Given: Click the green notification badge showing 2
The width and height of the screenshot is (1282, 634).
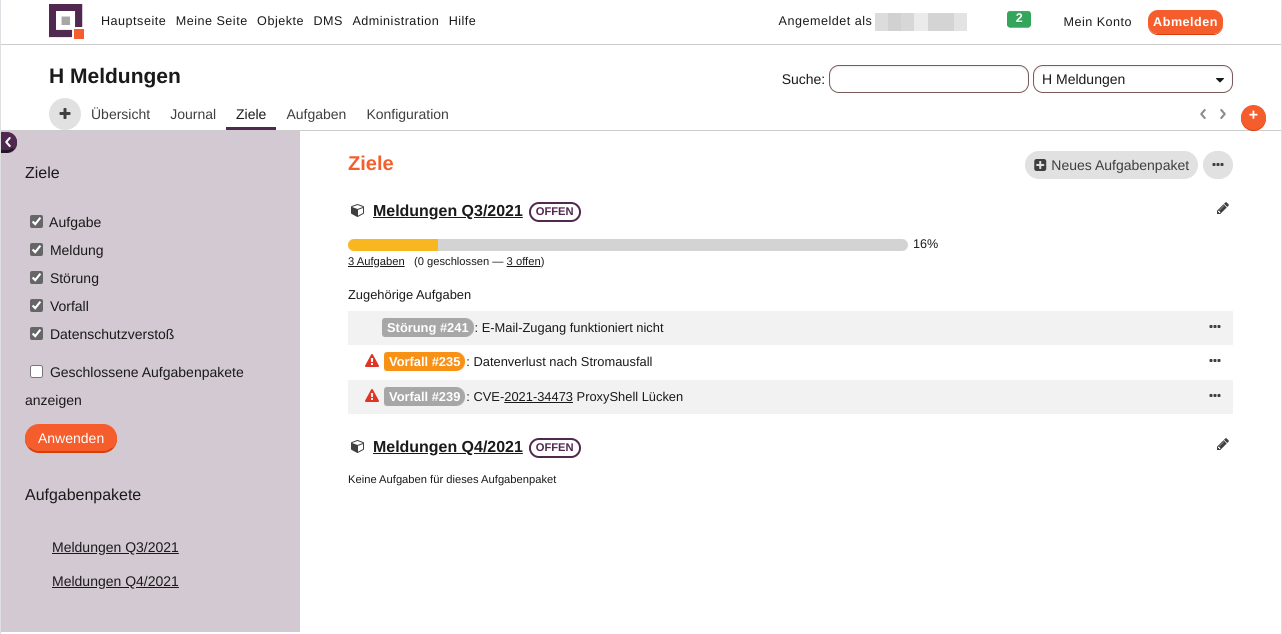Looking at the screenshot, I should point(1018,19).
